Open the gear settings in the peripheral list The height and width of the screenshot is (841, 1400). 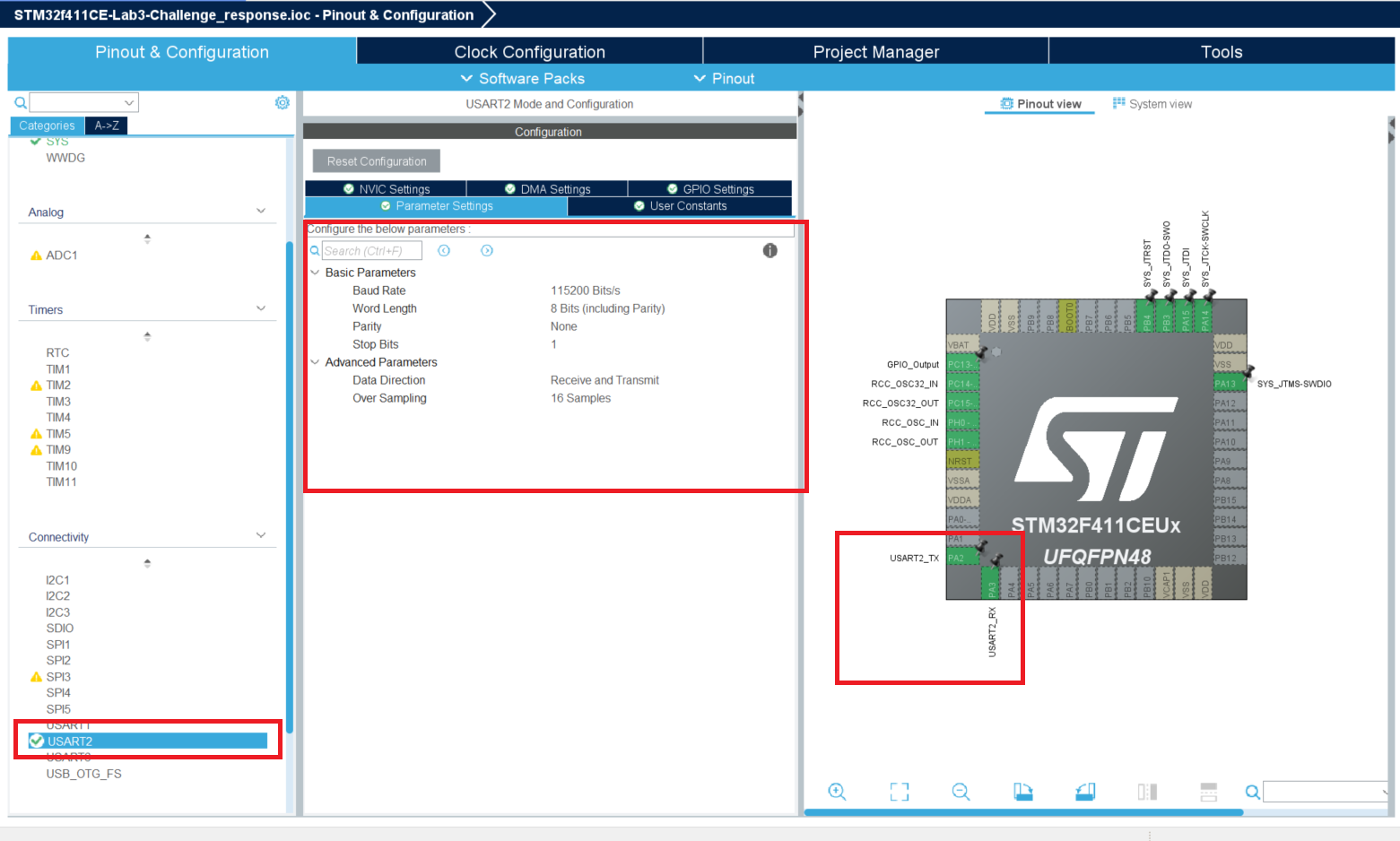283,103
